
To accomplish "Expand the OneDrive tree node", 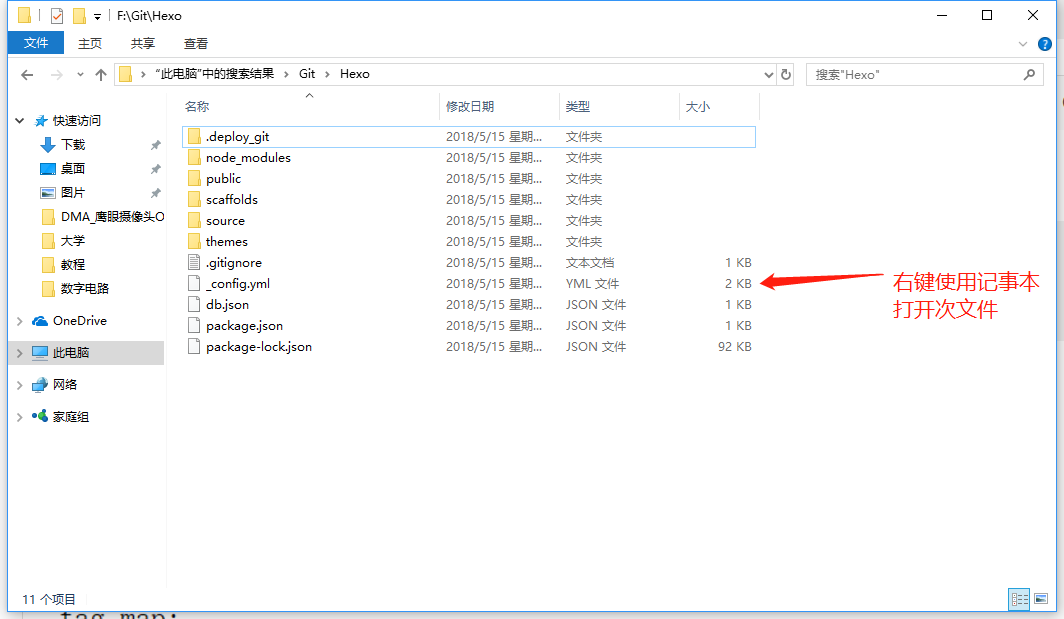I will (x=20, y=321).
